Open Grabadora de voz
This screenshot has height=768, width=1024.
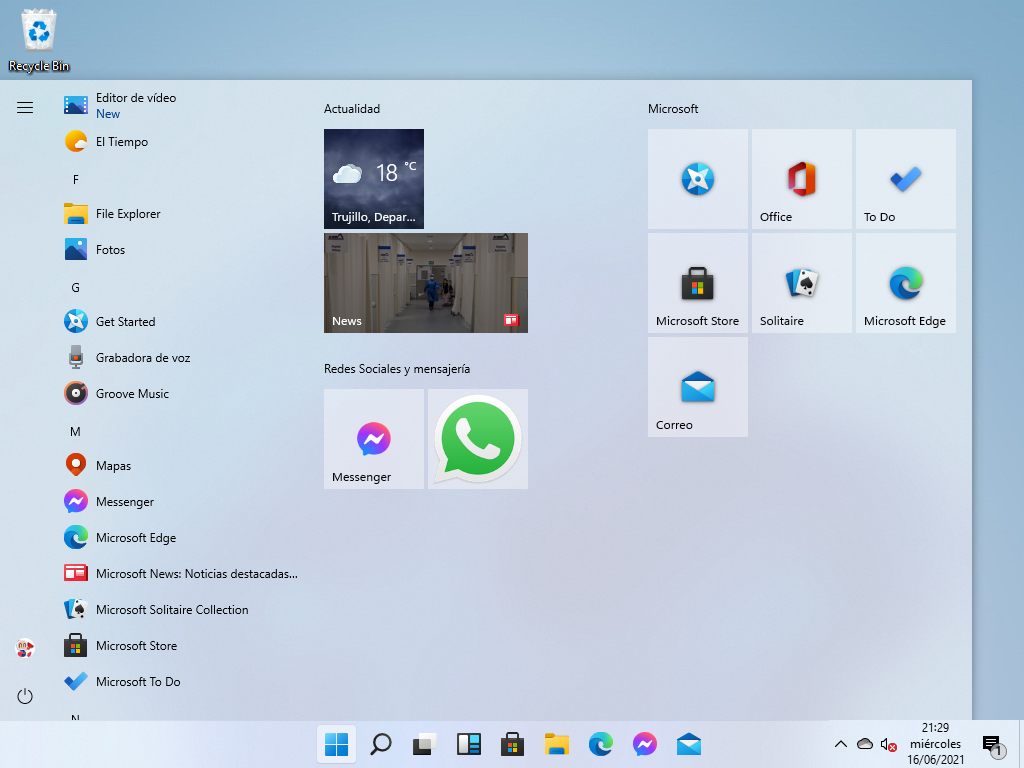[181, 357]
